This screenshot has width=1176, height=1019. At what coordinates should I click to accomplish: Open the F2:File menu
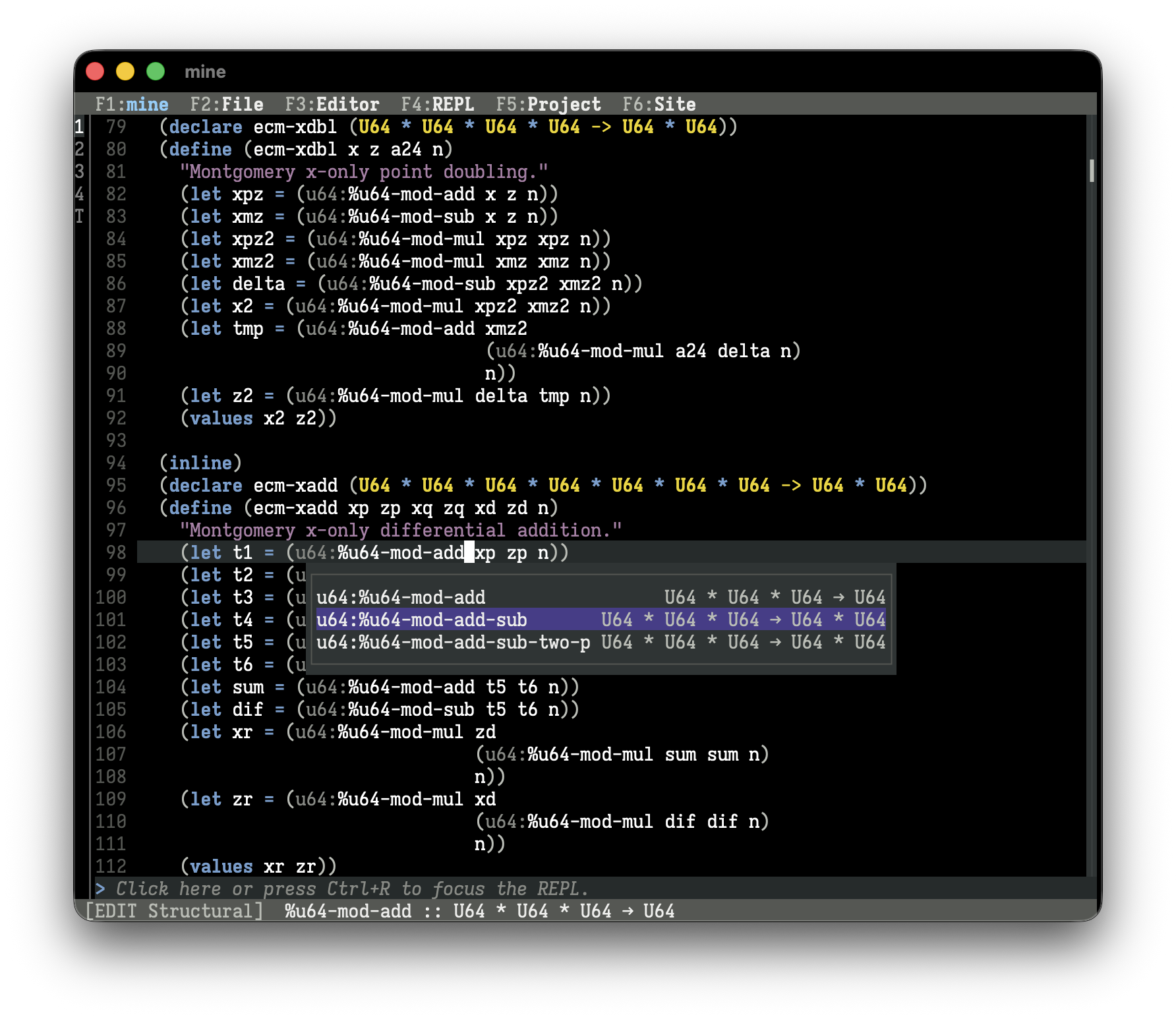point(226,104)
